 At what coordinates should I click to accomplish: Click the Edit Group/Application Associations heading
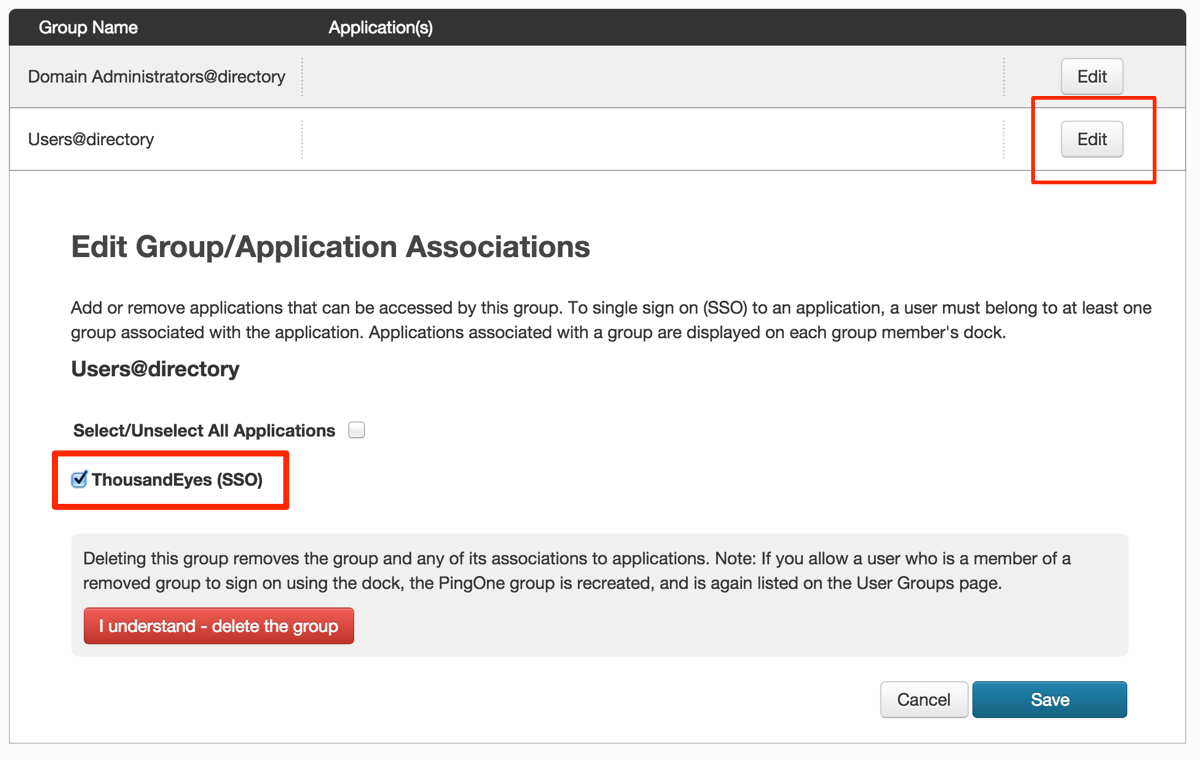pos(330,247)
